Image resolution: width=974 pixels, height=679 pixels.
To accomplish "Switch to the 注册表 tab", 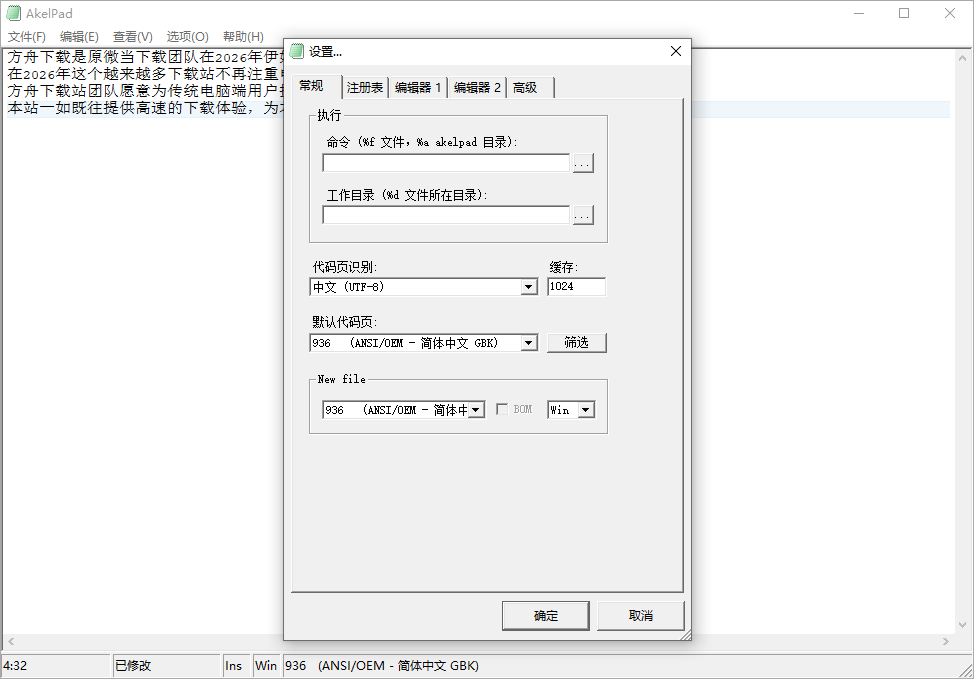I will (x=365, y=86).
